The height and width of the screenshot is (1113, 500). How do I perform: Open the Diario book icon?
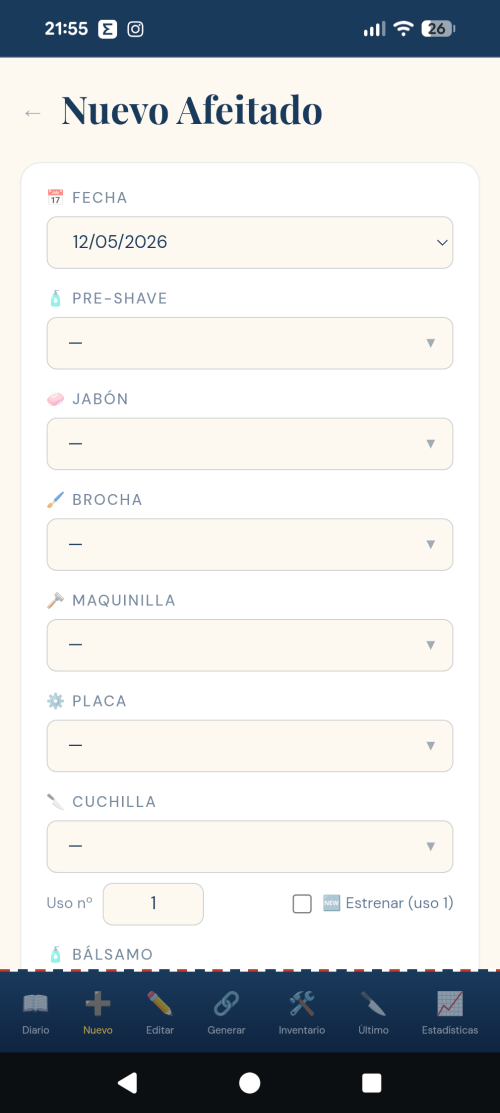36,1004
